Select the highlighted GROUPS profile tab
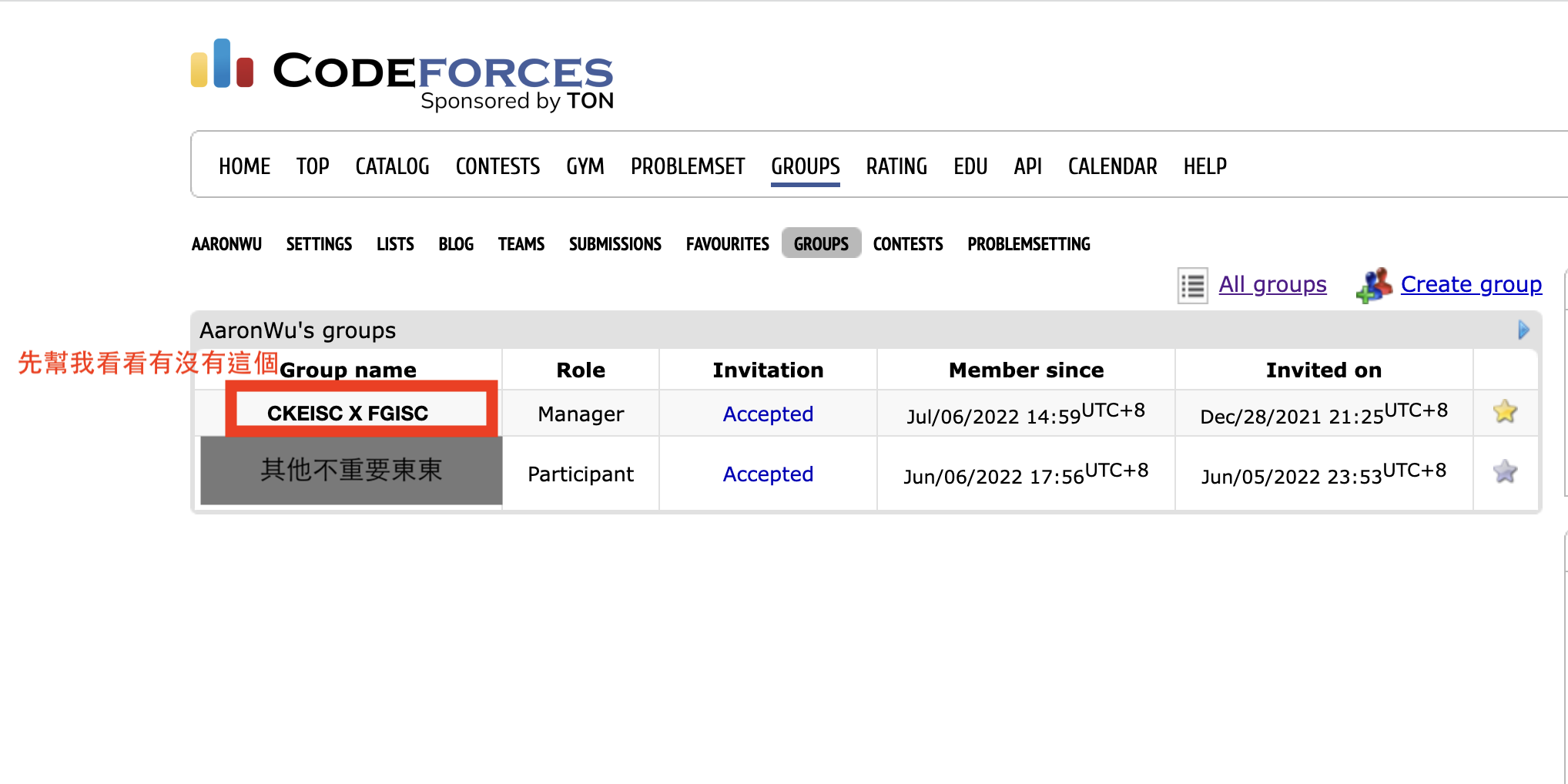 click(821, 243)
